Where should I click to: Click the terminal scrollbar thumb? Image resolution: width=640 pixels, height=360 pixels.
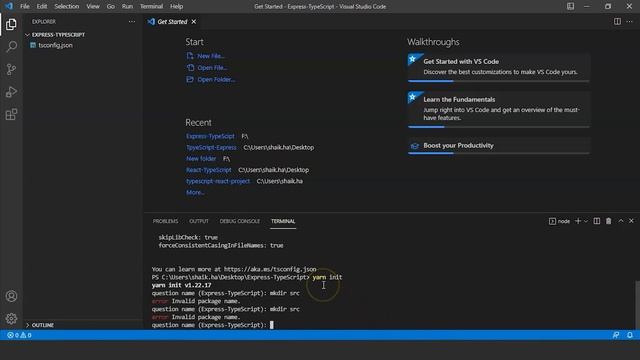(637, 304)
